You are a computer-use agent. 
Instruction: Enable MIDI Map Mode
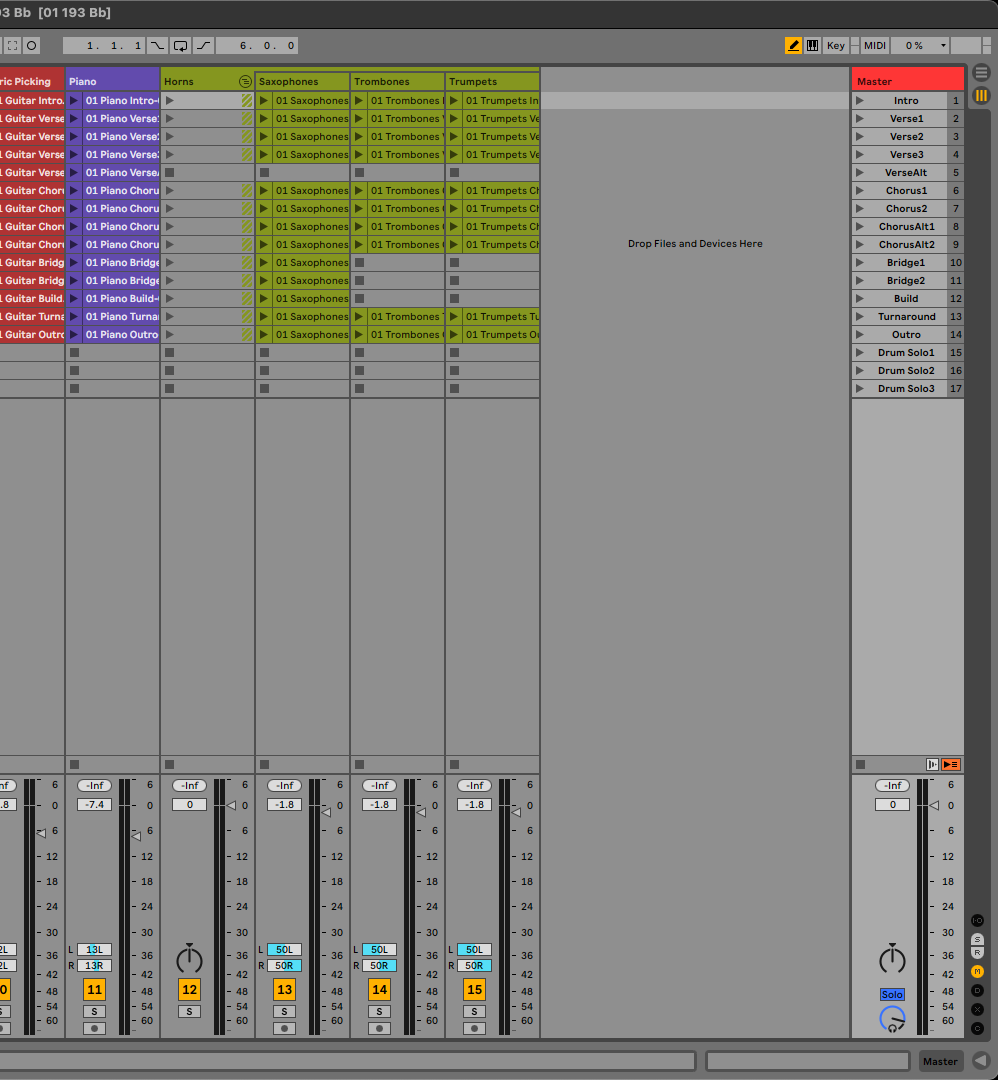(x=875, y=45)
